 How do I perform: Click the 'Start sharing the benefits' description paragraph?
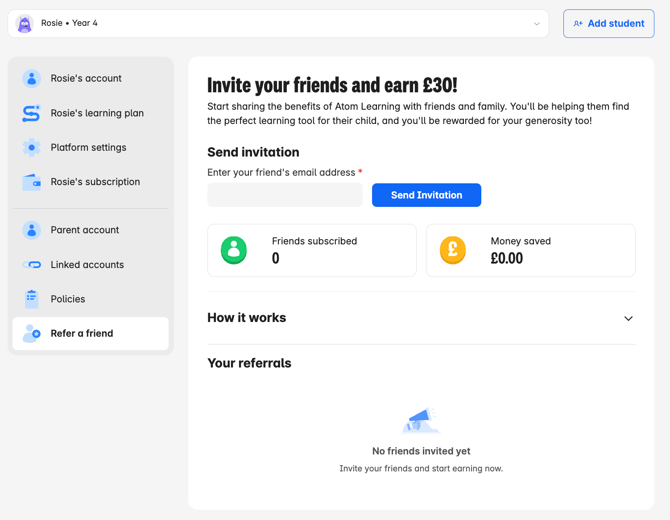[418, 114]
